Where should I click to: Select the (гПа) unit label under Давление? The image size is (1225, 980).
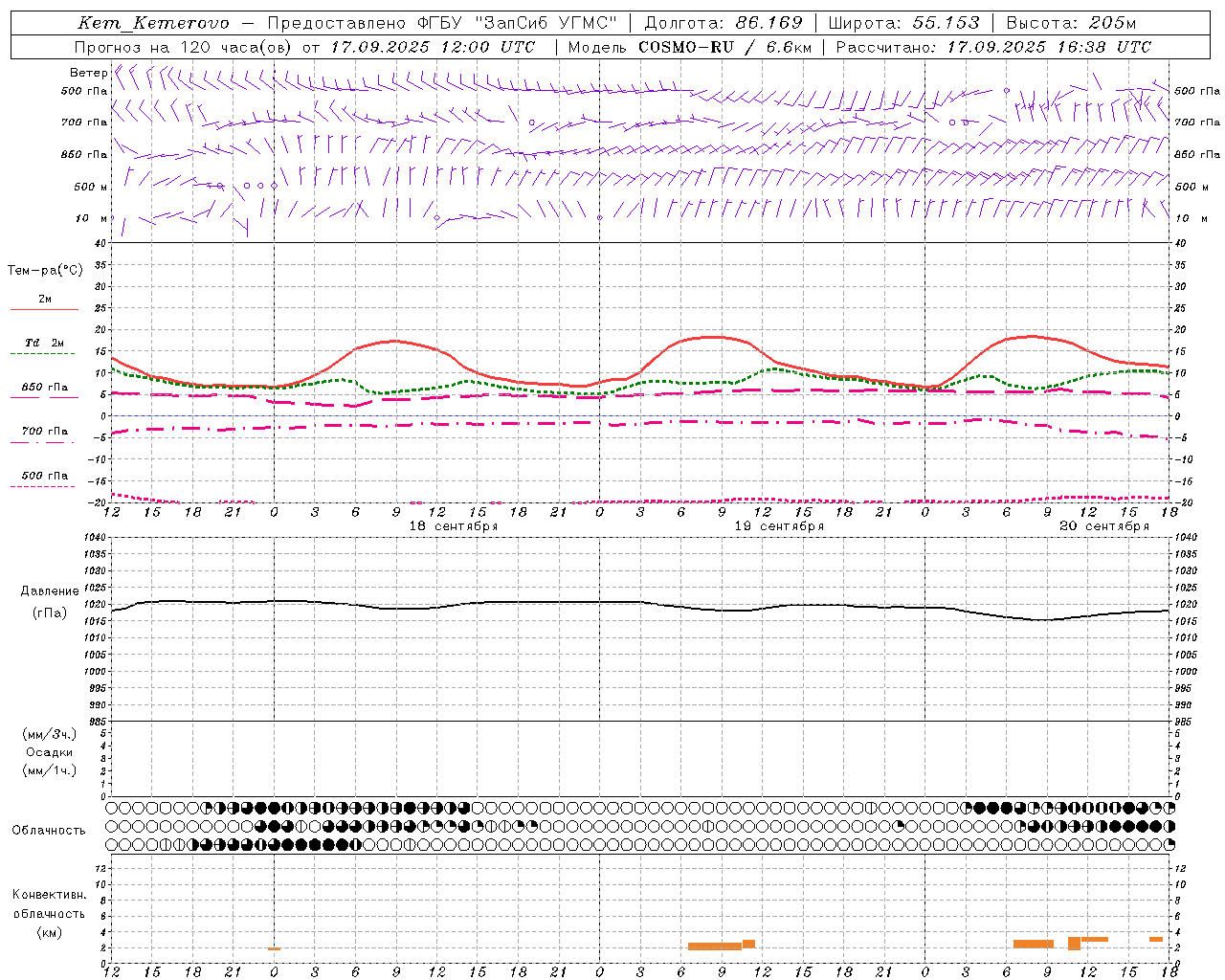[50, 613]
